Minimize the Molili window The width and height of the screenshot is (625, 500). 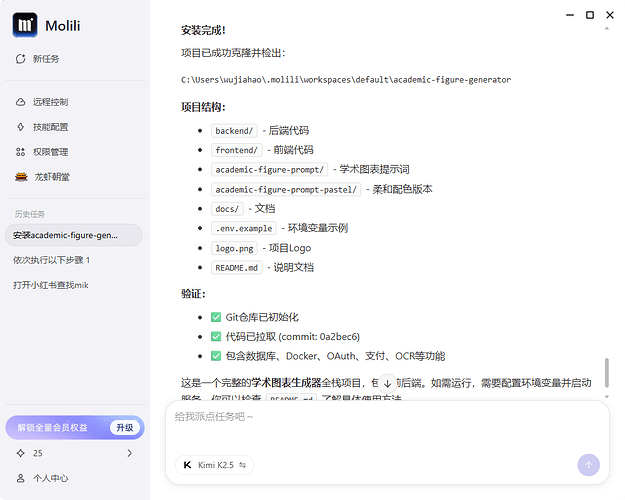point(570,15)
